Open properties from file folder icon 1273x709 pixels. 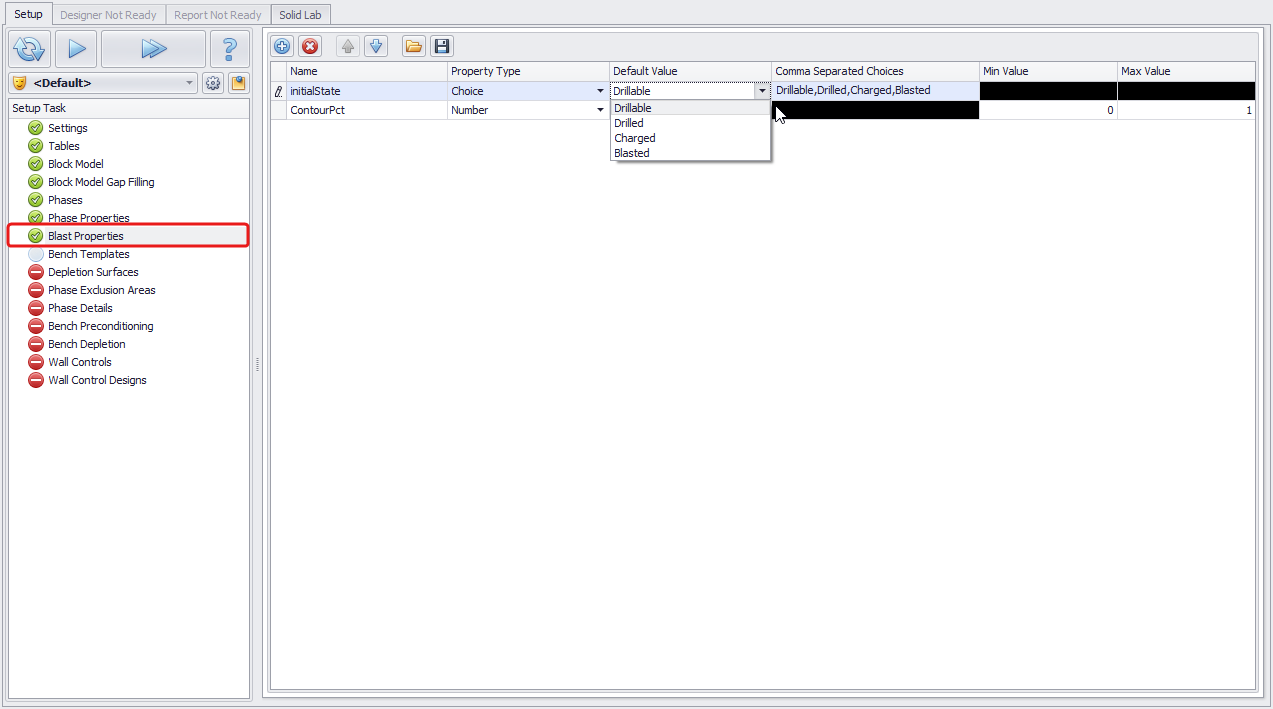(x=414, y=46)
